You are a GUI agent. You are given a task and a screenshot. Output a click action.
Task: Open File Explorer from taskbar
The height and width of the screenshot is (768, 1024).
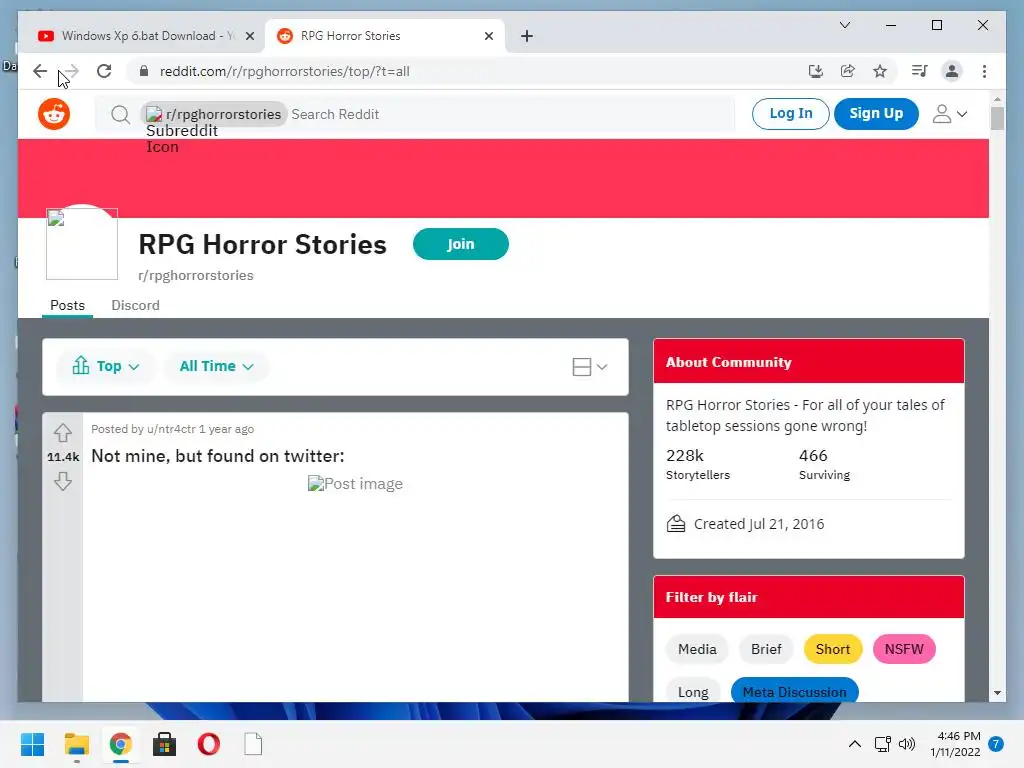(76, 744)
